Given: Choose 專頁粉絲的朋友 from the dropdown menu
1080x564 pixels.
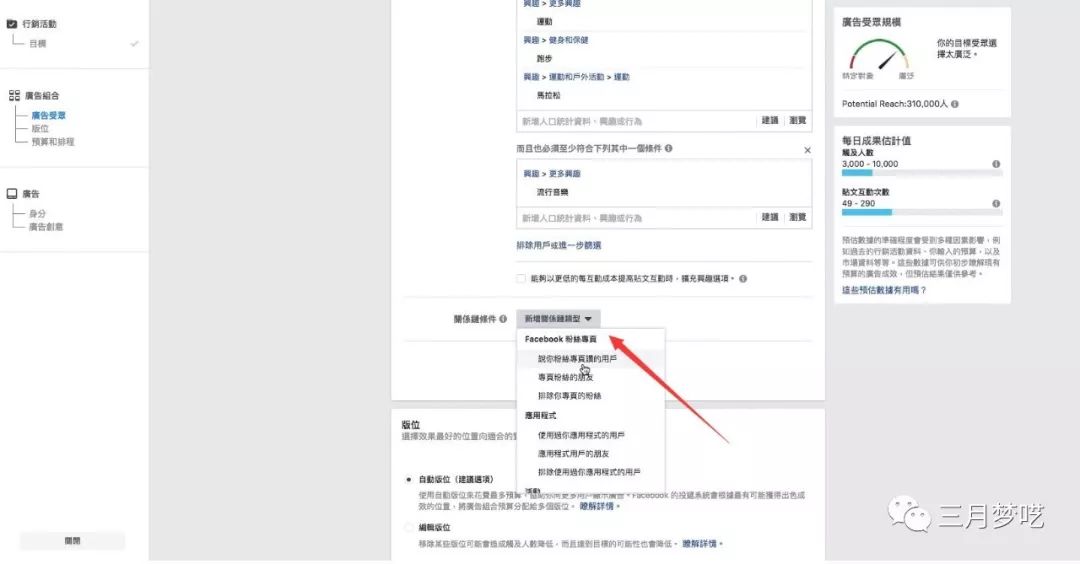Looking at the screenshot, I should click(565, 377).
